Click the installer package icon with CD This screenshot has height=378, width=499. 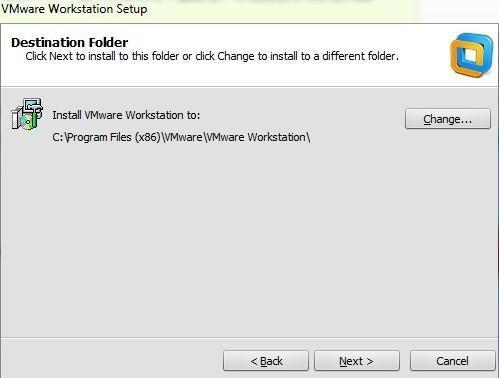pyautogui.click(x=27, y=114)
